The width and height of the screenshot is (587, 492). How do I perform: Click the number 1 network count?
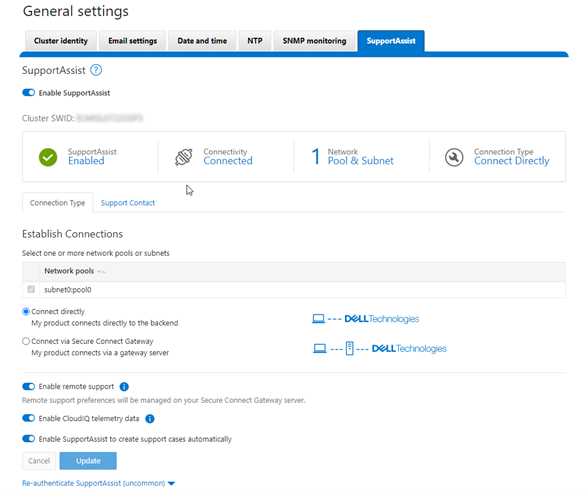316,157
